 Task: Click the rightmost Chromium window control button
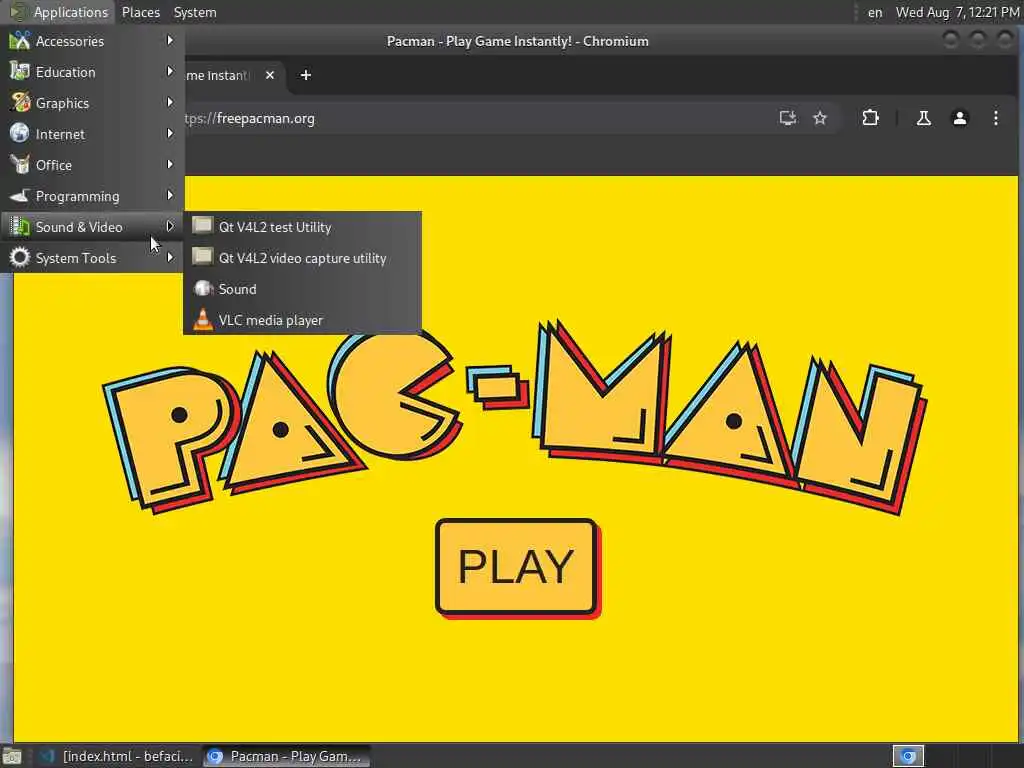click(1005, 40)
